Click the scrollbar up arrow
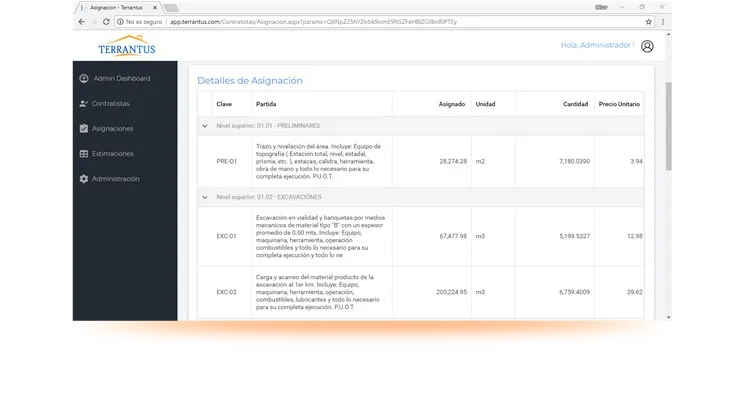The image size is (743, 404). click(669, 34)
